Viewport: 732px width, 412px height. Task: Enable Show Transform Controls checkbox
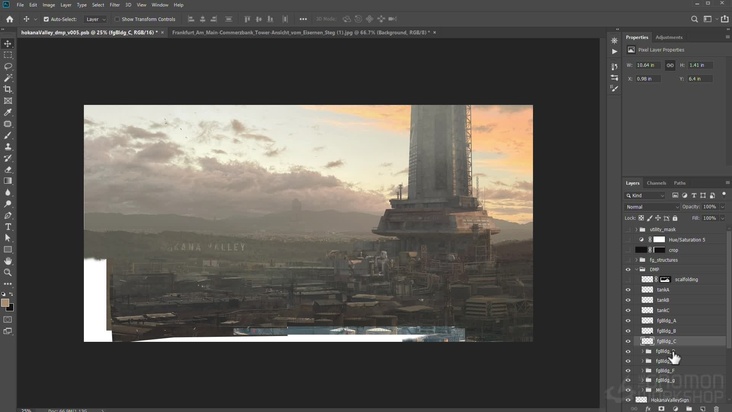coord(117,19)
